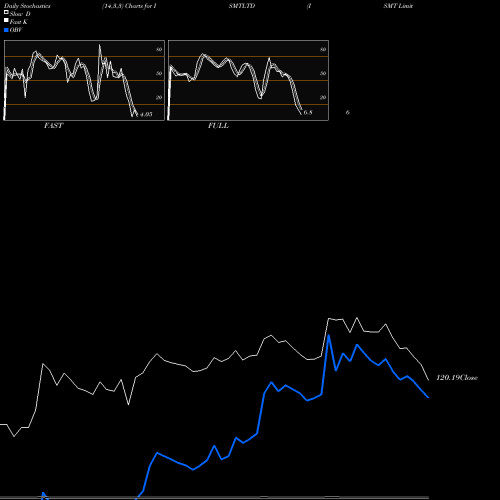Click the '(14,3,3) Charts for' text
Image resolution: width=500 pixels, height=500 pixels.
[x=127, y=6]
